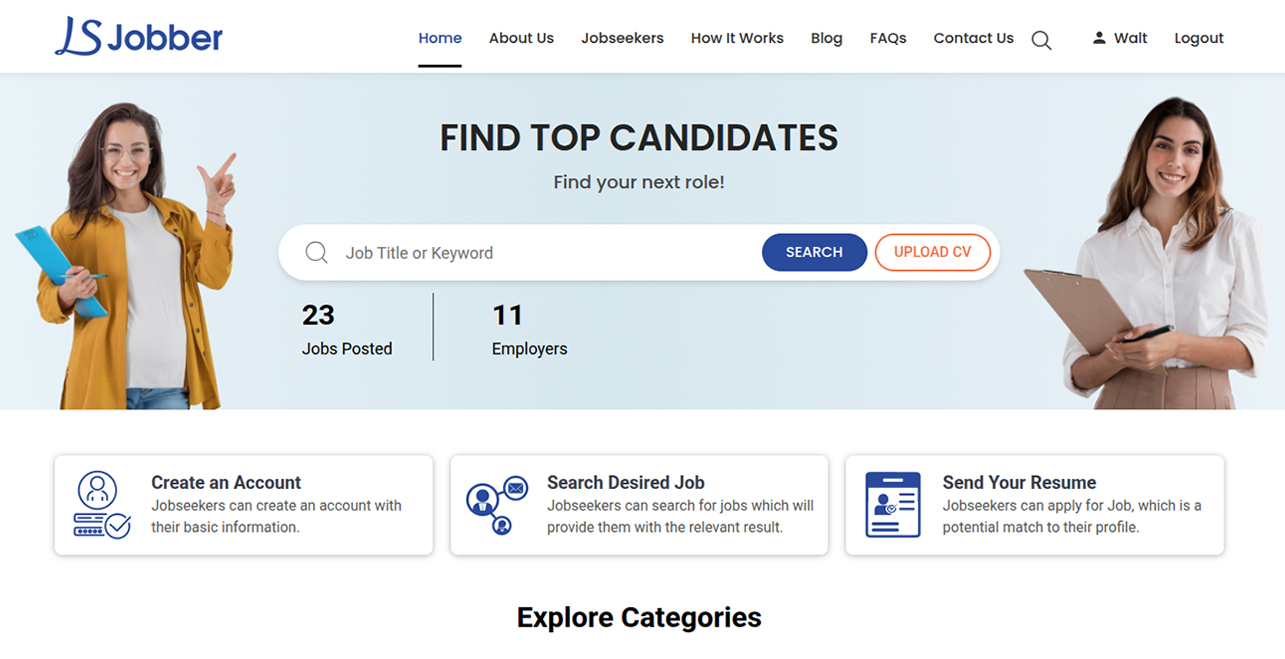Open the FAQs page
The height and width of the screenshot is (659, 1285).
pyautogui.click(x=888, y=38)
